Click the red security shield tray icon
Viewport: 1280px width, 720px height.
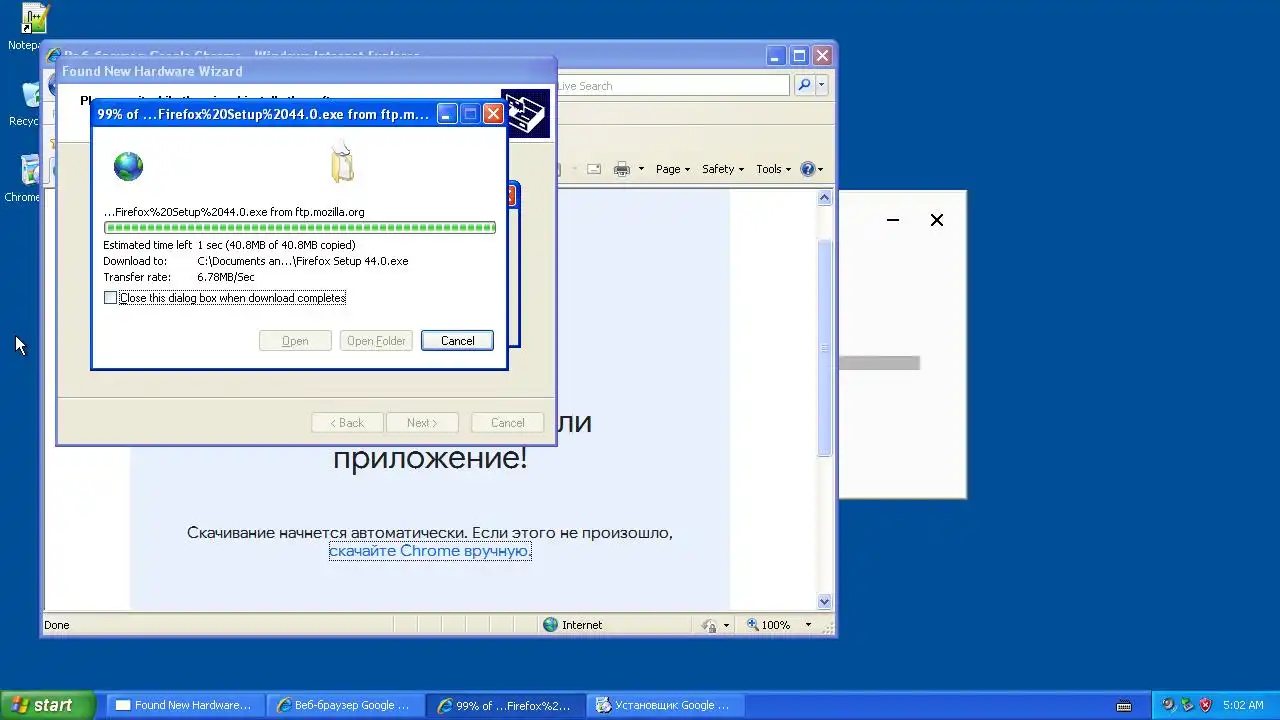[1205, 705]
